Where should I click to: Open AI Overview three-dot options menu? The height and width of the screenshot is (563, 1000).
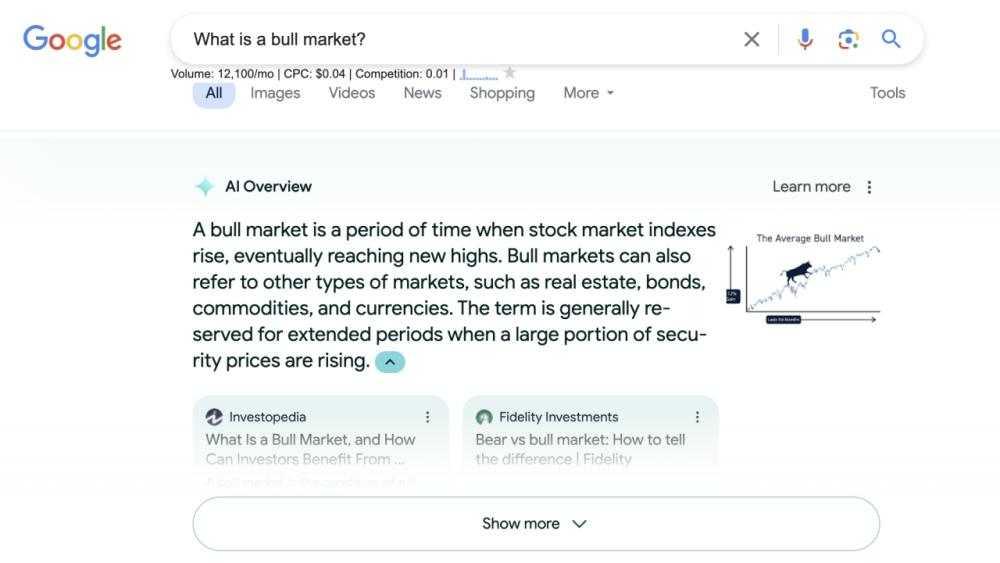click(869, 187)
